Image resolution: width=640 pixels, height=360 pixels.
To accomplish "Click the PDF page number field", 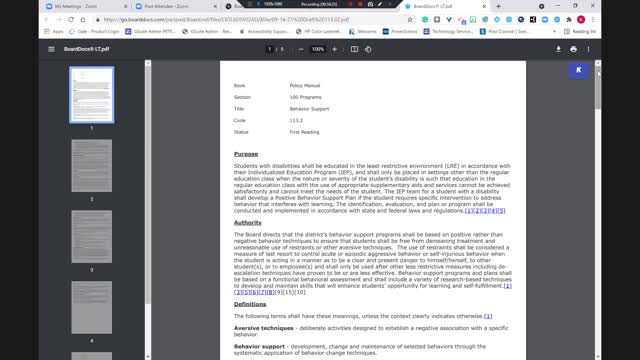I will [x=269, y=49].
